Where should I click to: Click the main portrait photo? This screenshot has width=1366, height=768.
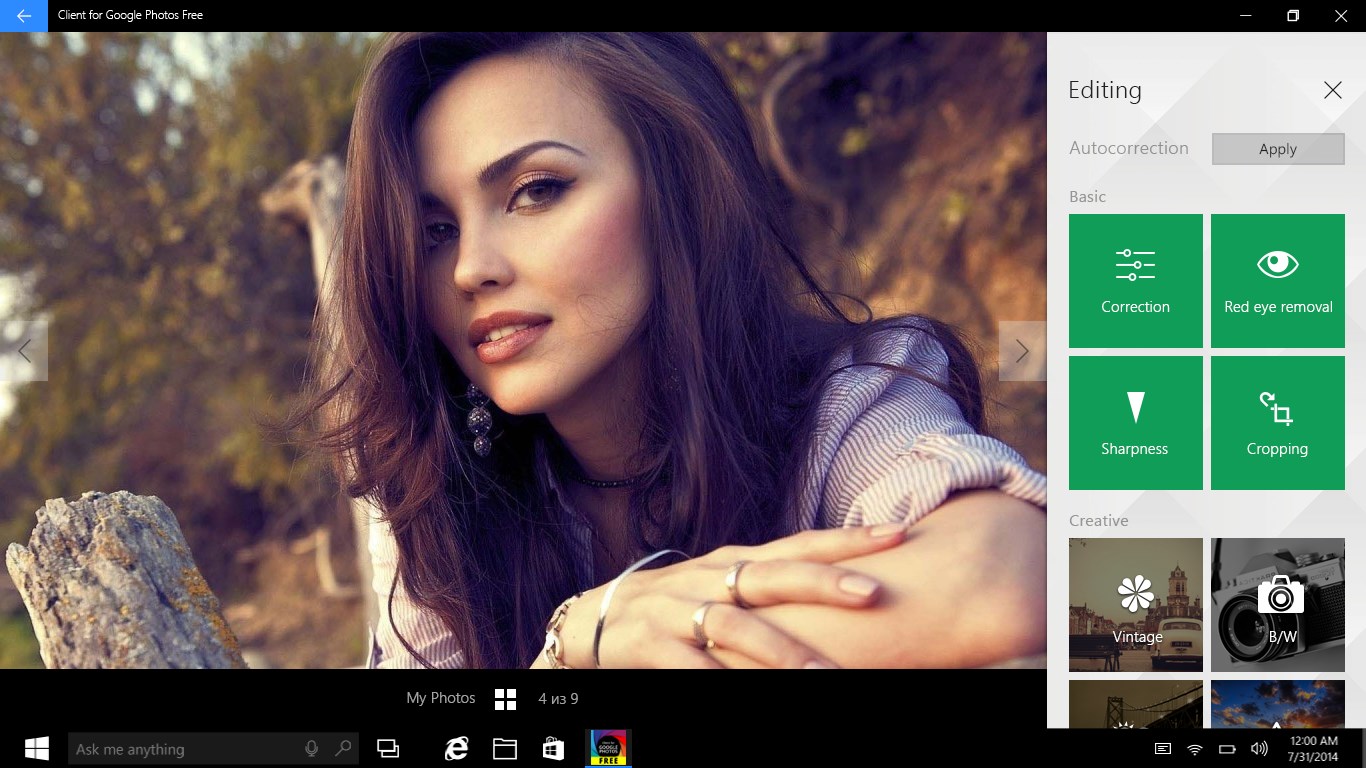tap(523, 350)
